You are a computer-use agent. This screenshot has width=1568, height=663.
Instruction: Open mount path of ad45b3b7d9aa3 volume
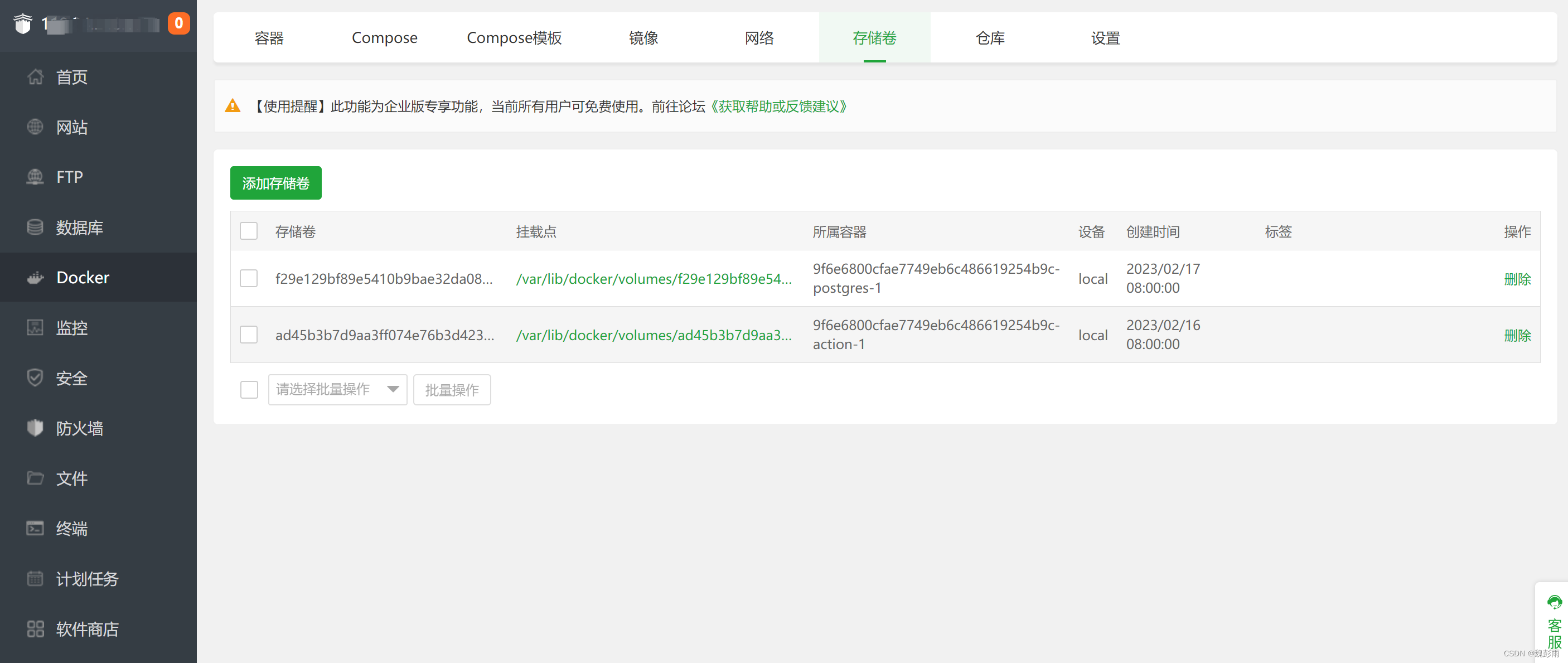click(654, 335)
